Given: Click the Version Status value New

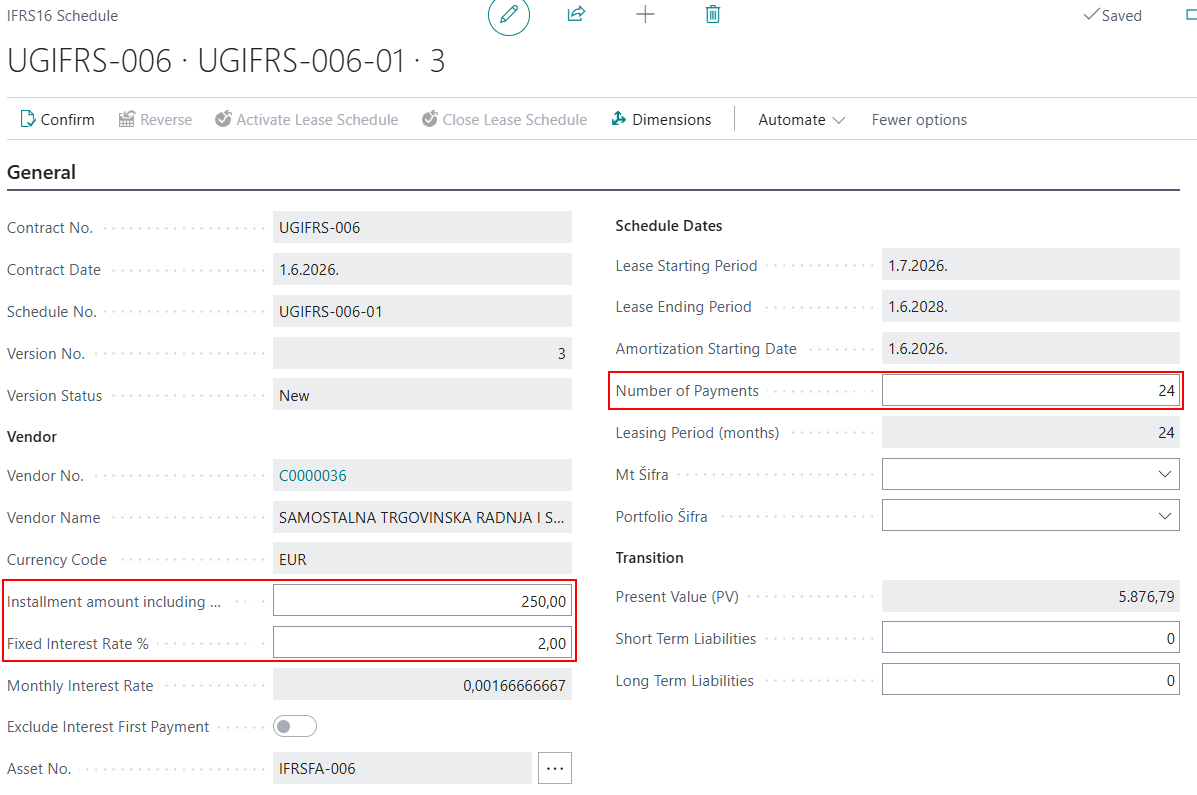Looking at the screenshot, I should pos(422,395).
